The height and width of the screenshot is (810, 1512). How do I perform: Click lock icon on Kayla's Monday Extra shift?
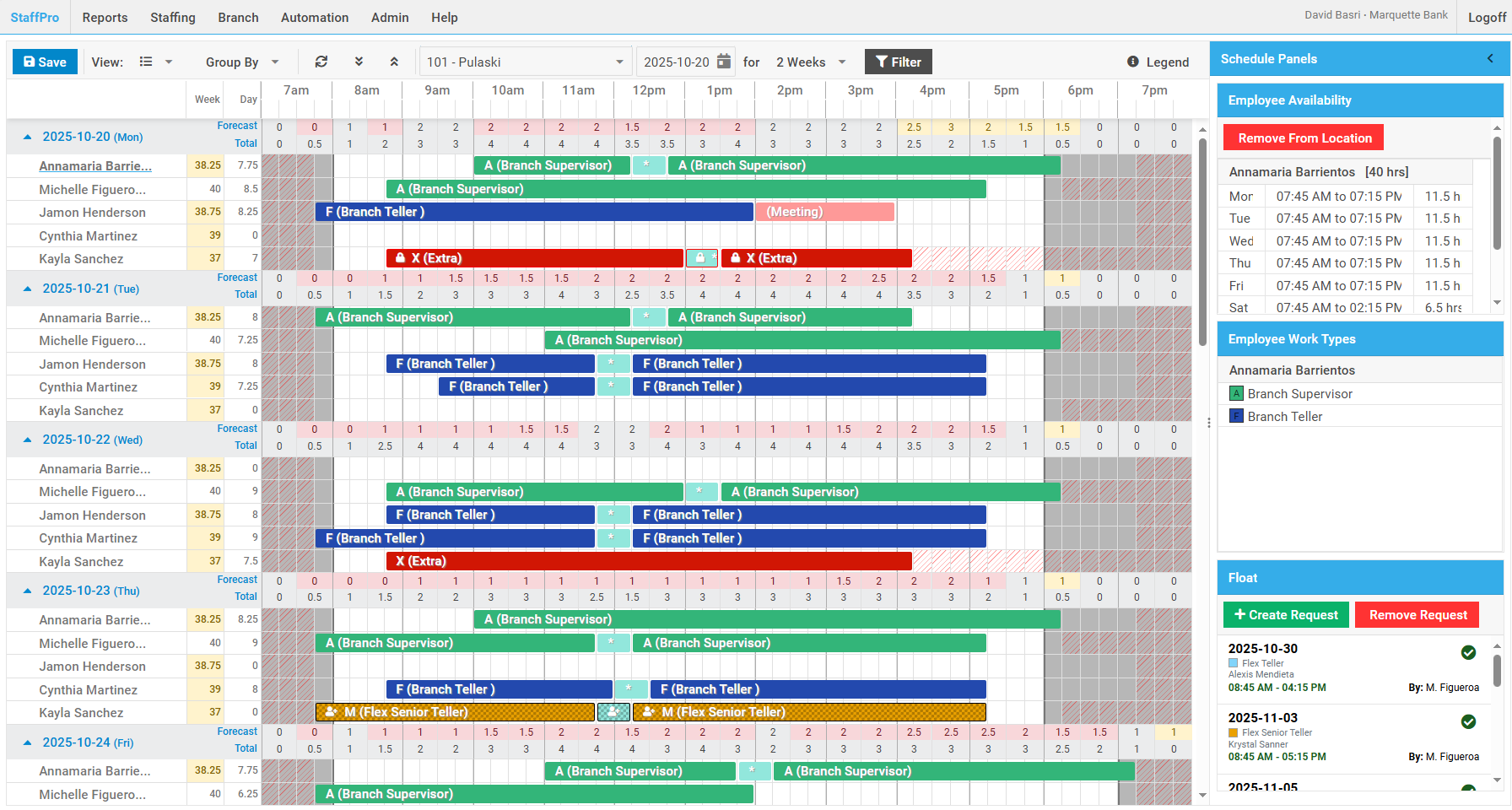point(401,258)
